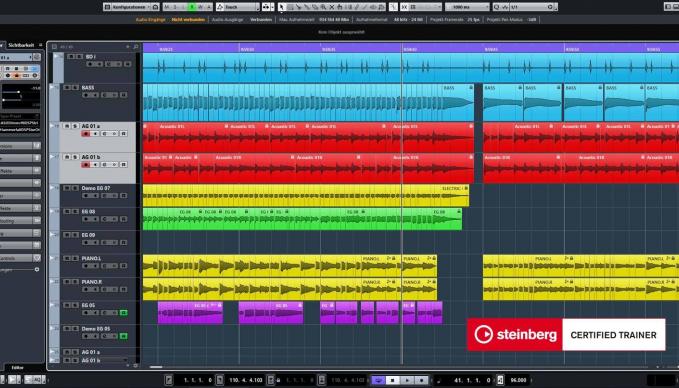The height and width of the screenshot is (388, 679).
Task: Mute the BASS track
Action: pos(67,87)
